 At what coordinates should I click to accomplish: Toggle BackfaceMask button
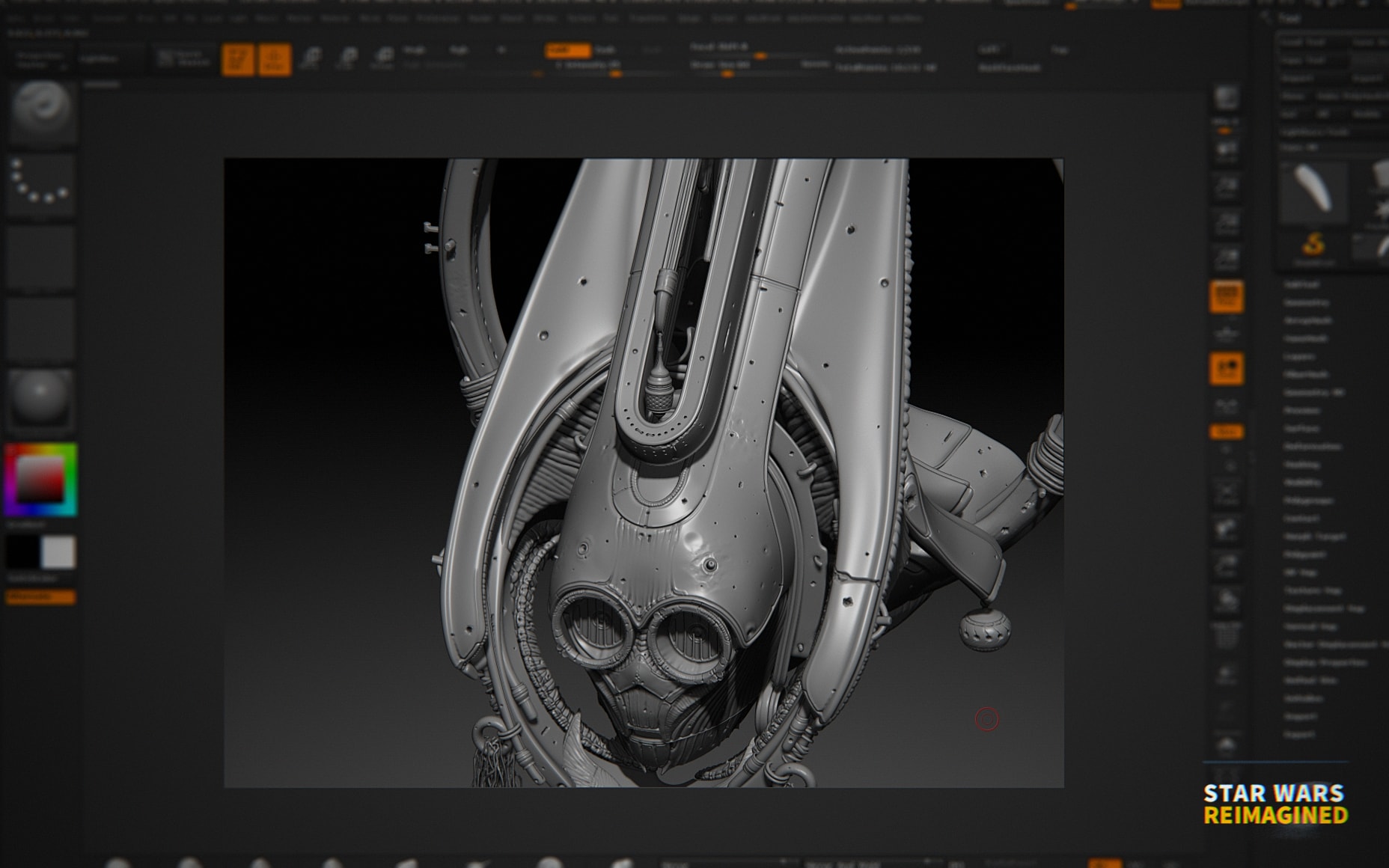[x=1009, y=67]
